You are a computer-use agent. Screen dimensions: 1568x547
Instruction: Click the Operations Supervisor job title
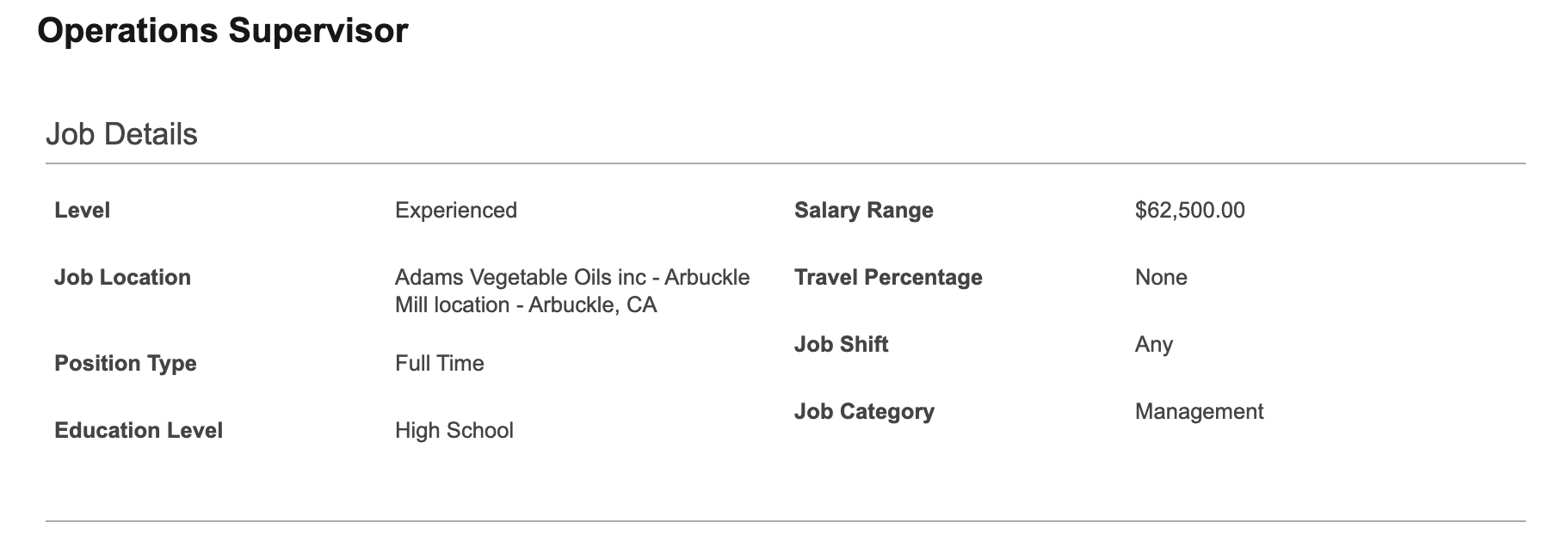coord(223,31)
